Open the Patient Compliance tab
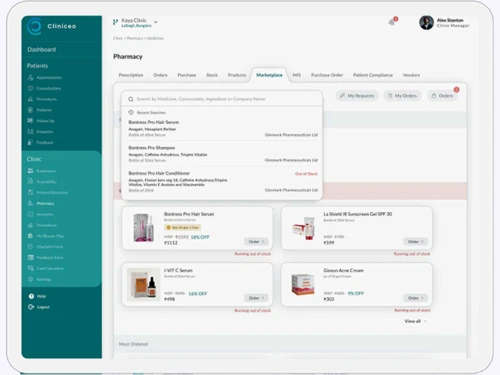Screen dimensions: 500x375 point(373,75)
